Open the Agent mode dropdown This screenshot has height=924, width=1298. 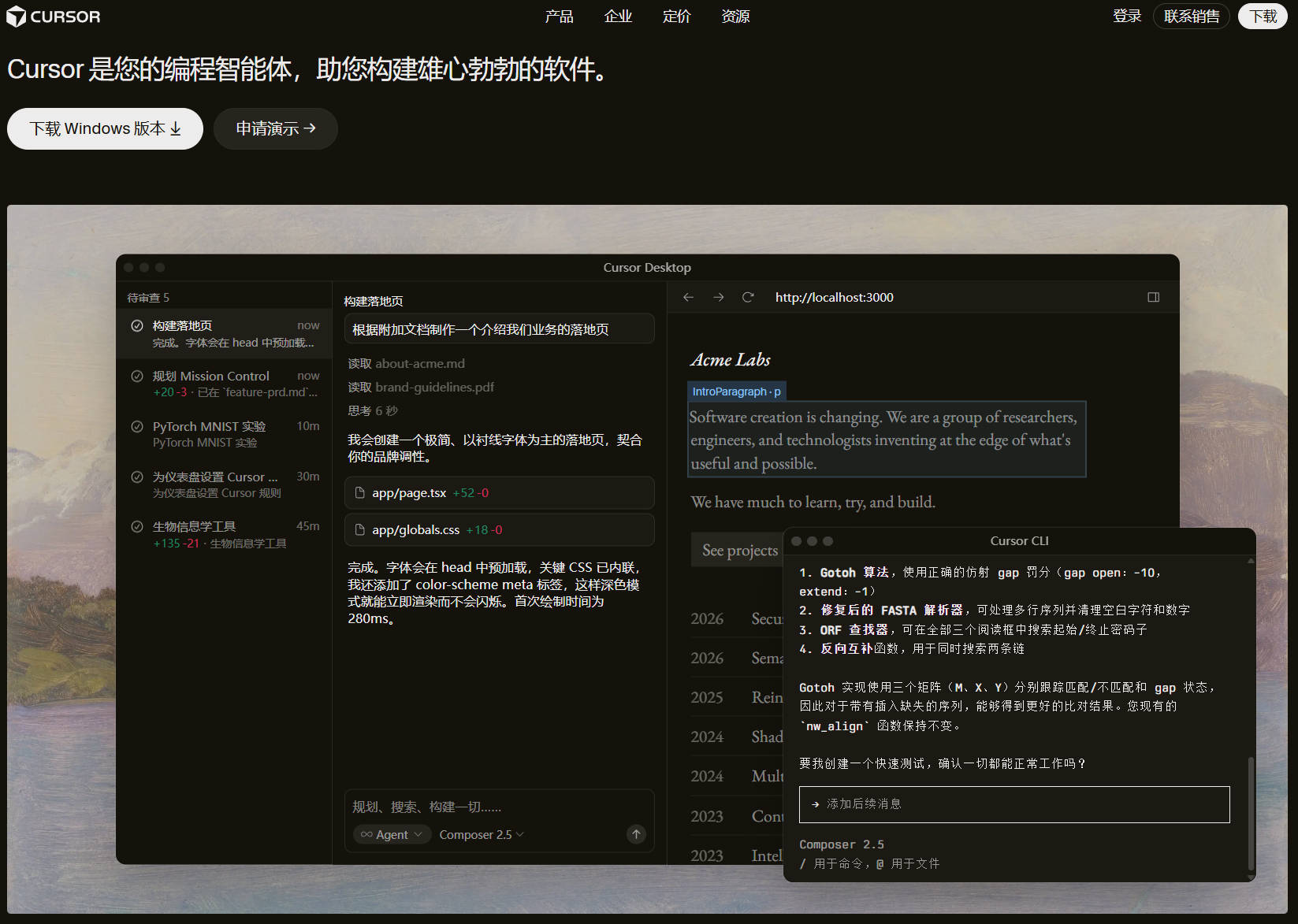tap(392, 834)
